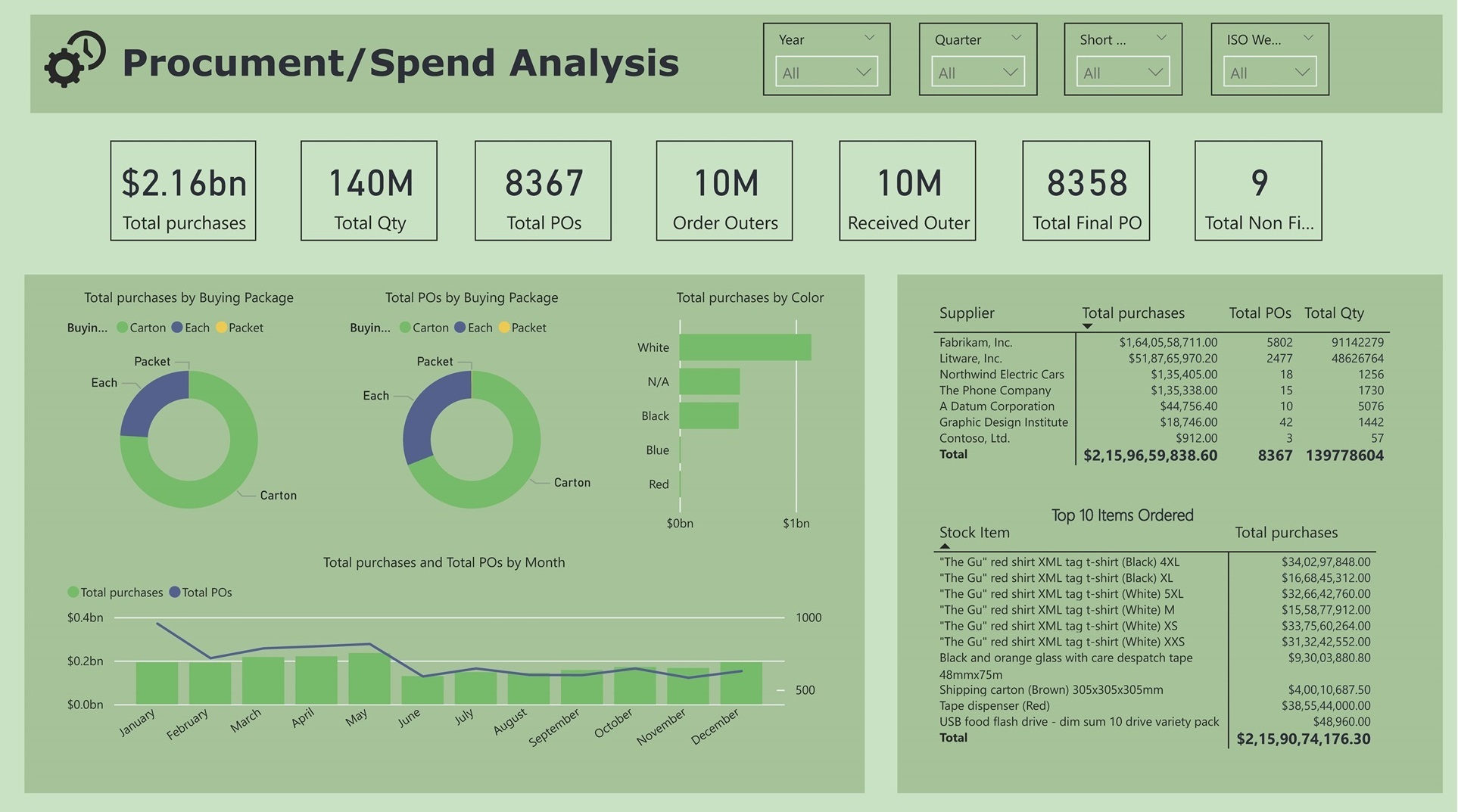This screenshot has height=812, width=1458.
Task: Click the Each legend marker in POs donut
Action: point(460,328)
